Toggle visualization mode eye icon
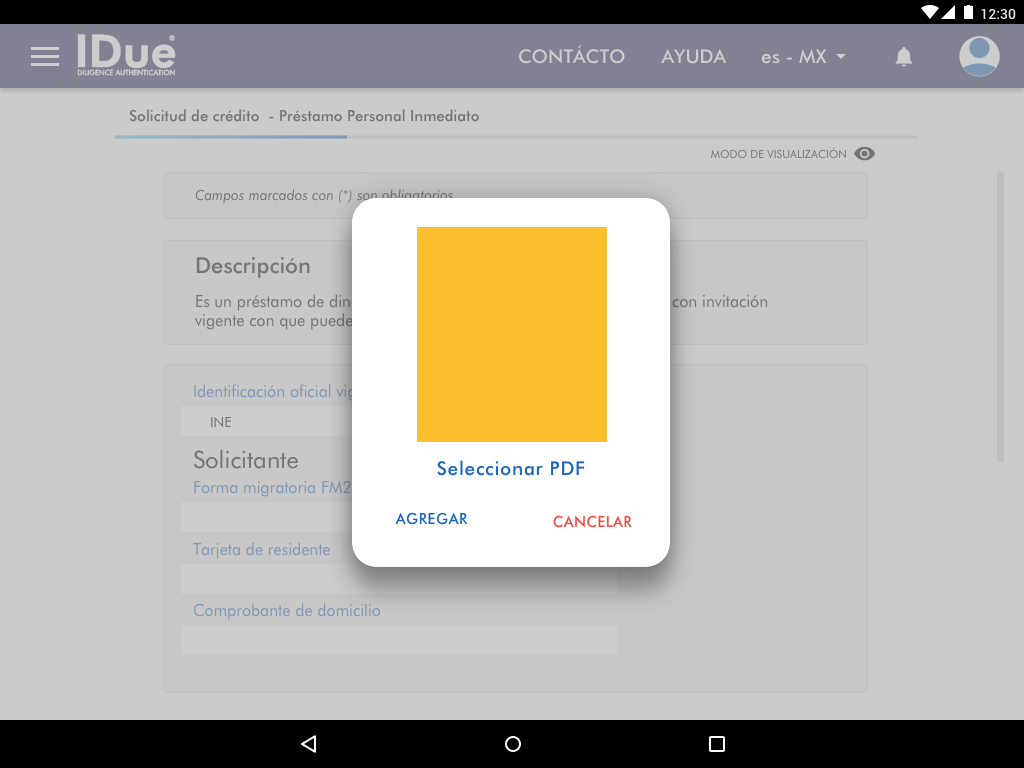The height and width of the screenshot is (768, 1024). (x=865, y=154)
